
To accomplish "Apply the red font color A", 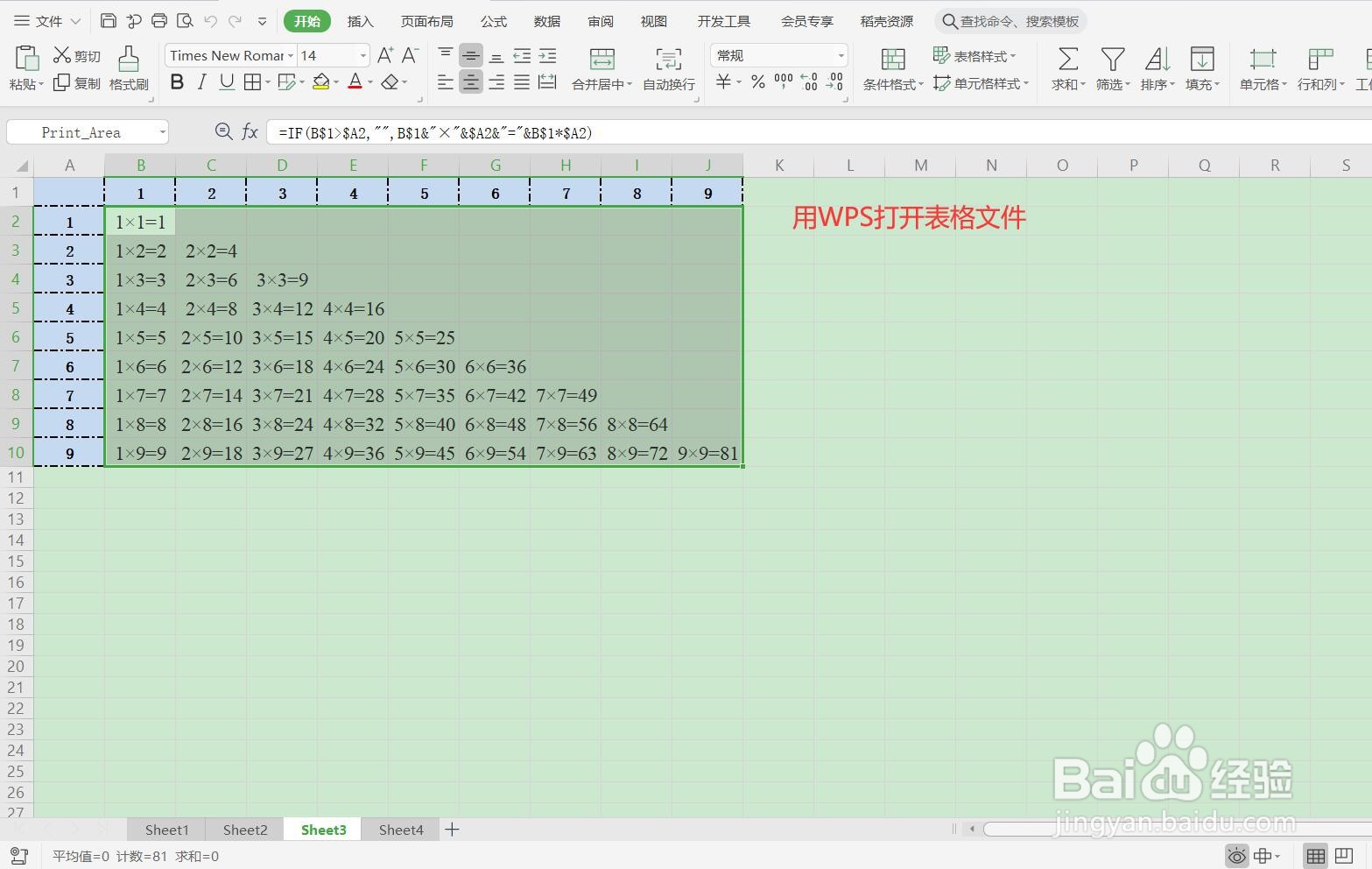I will pos(355,82).
